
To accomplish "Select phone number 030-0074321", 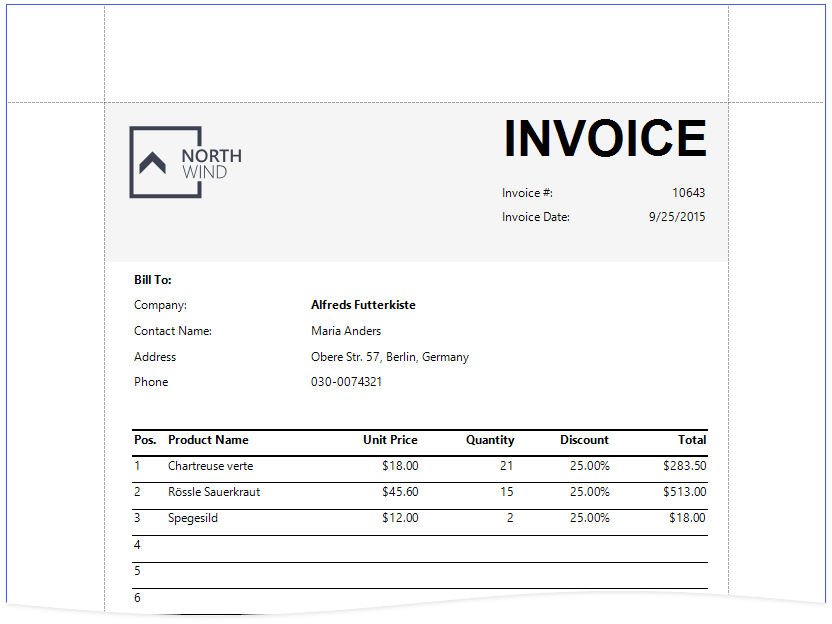I will [346, 382].
